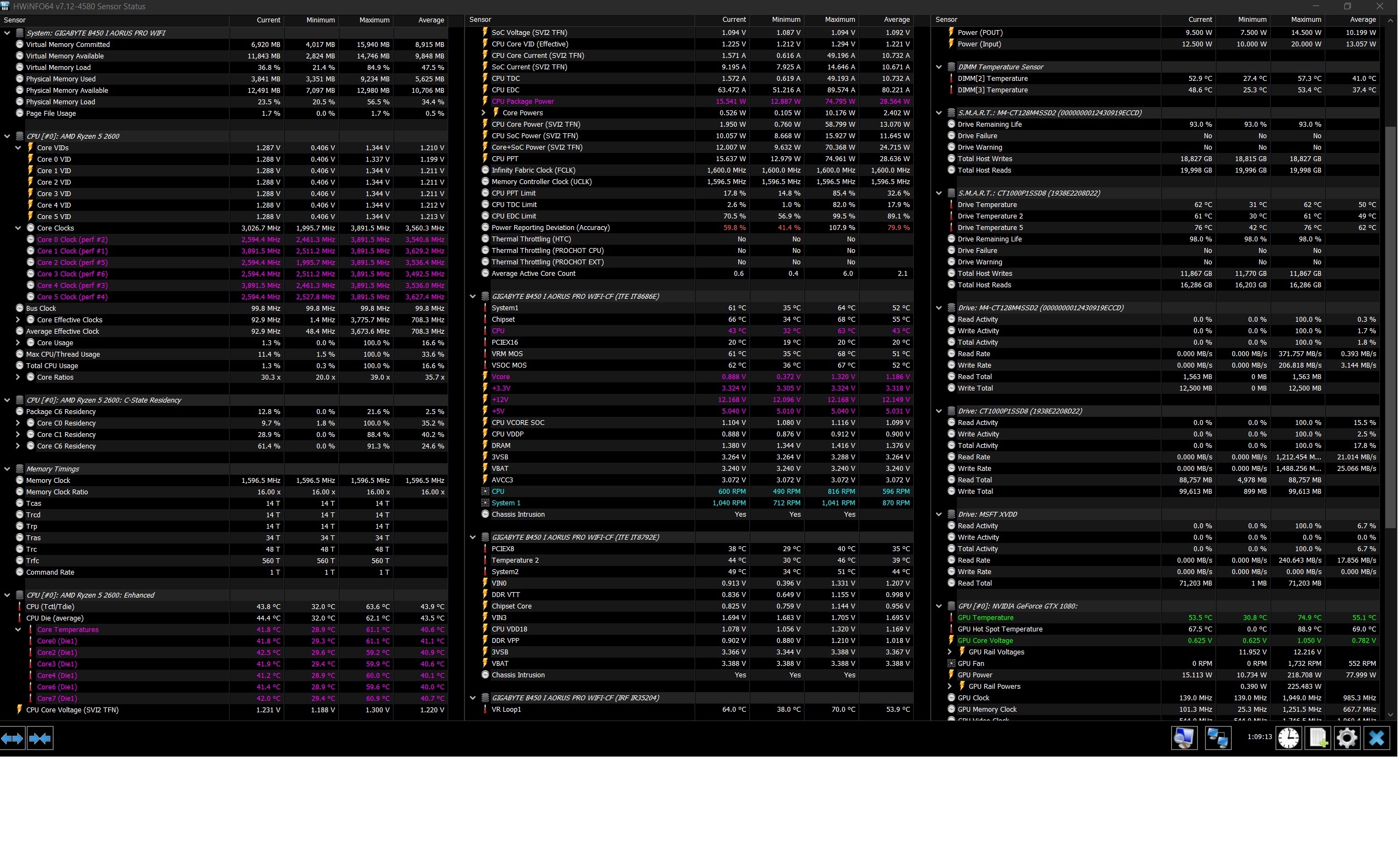Open sensor settings gear icon
1399x868 pixels.
click(x=1347, y=738)
